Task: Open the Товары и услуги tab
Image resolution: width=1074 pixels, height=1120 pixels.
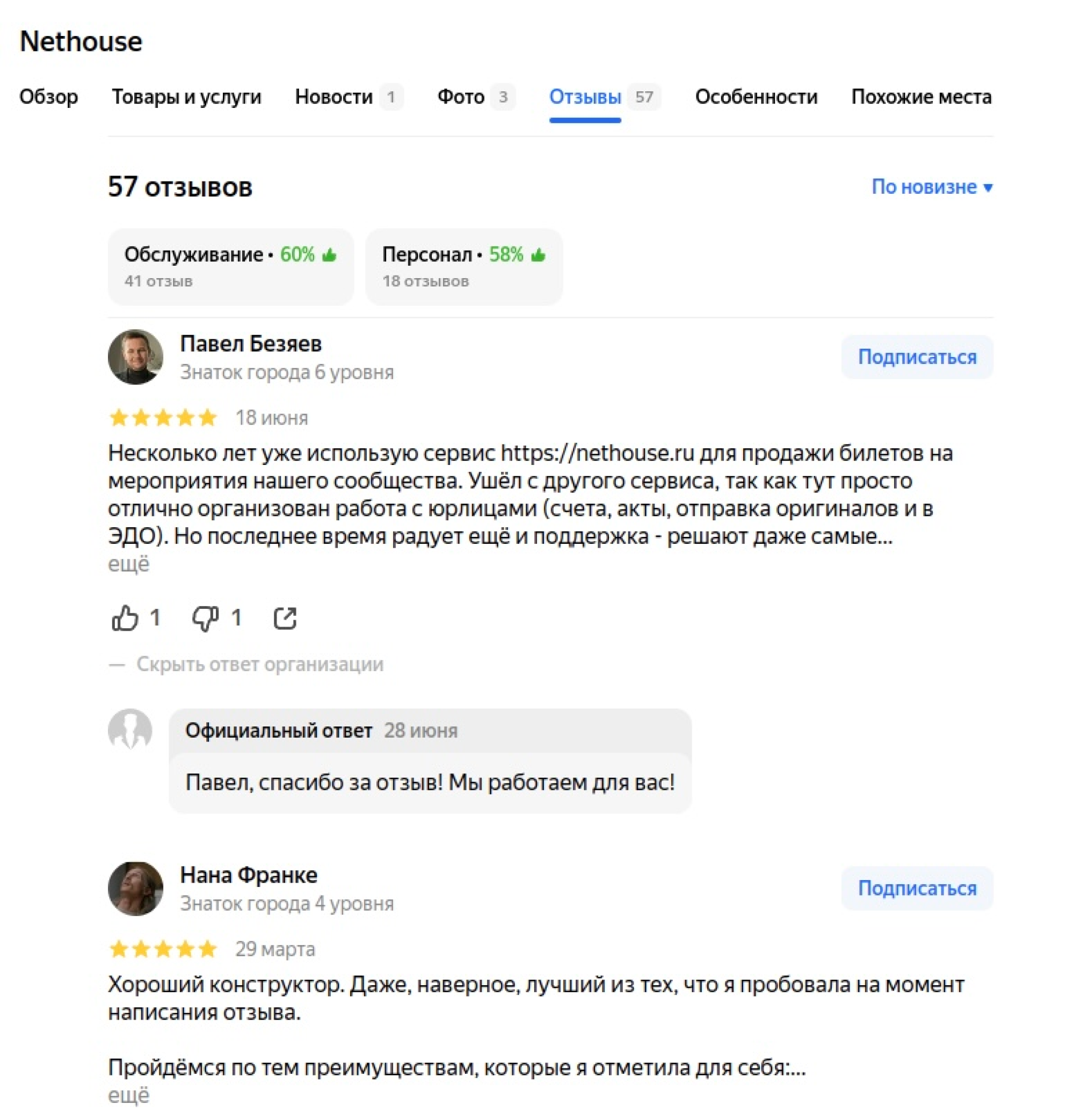Action: 187,97
